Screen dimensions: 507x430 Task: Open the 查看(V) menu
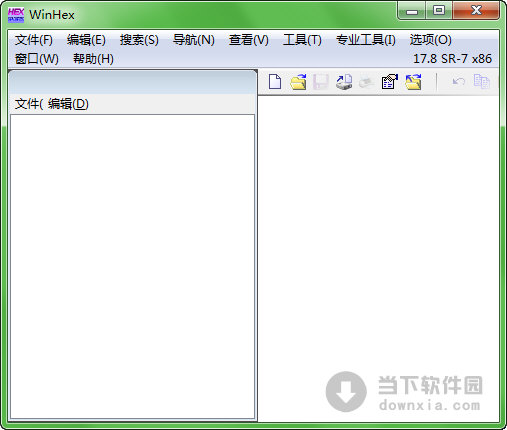(249, 40)
